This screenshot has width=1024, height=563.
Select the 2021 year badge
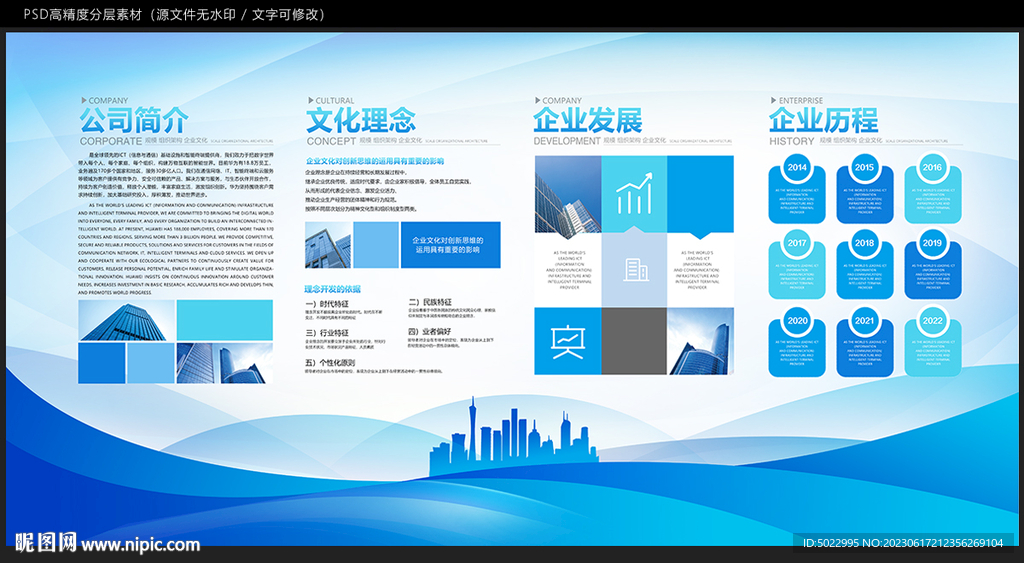(x=864, y=321)
